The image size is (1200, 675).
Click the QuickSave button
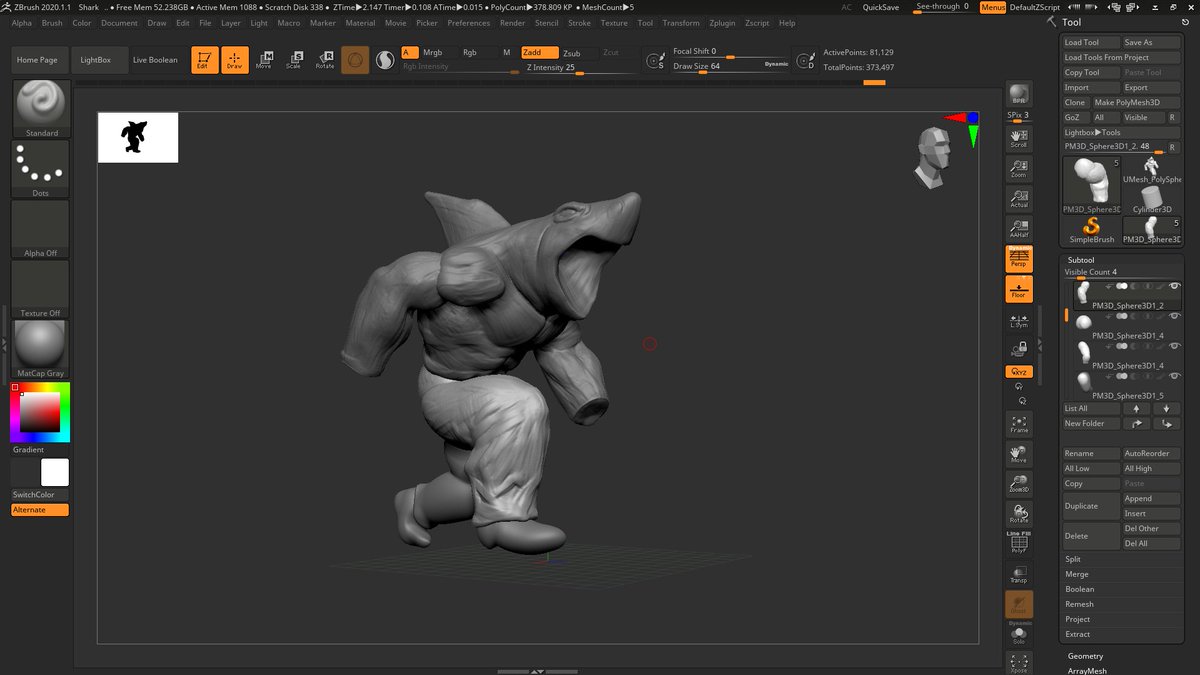coord(880,7)
